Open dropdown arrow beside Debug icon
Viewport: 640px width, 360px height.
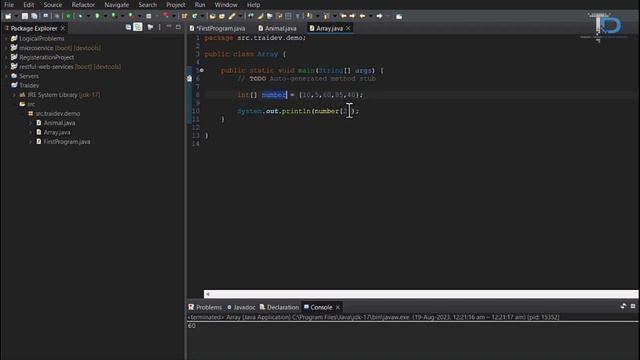coord(88,16)
